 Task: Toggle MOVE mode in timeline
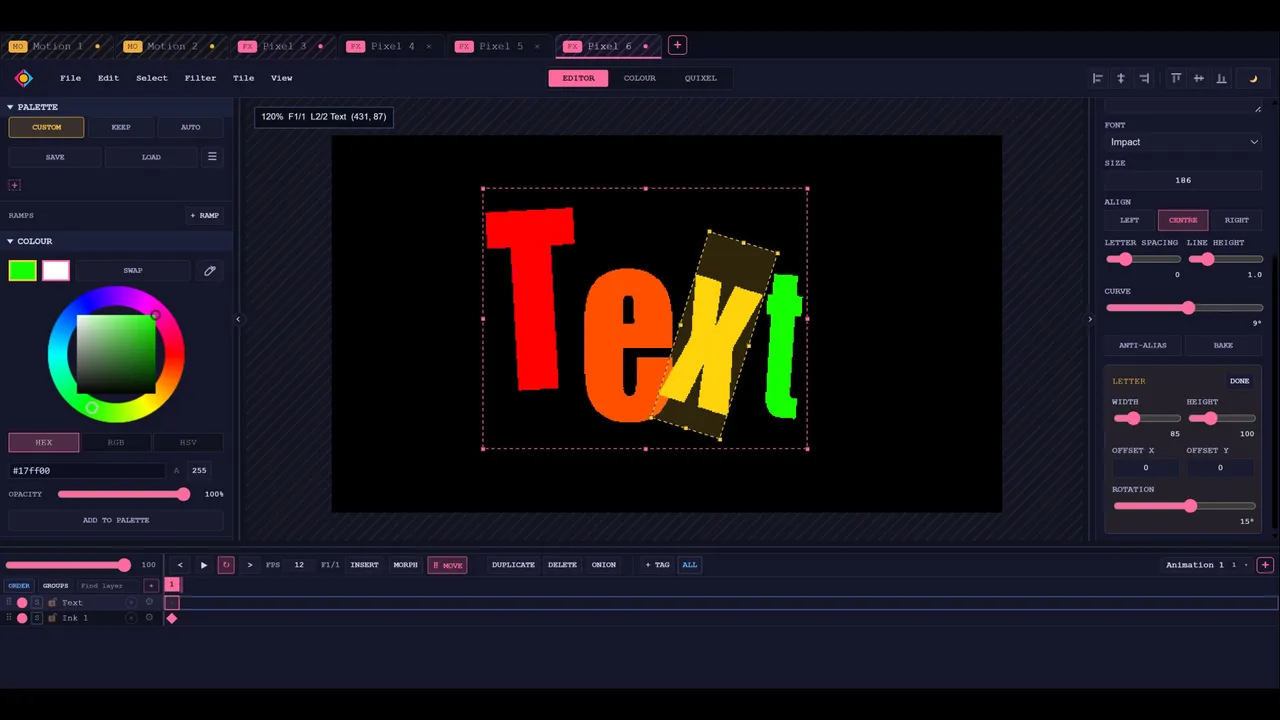(x=448, y=565)
